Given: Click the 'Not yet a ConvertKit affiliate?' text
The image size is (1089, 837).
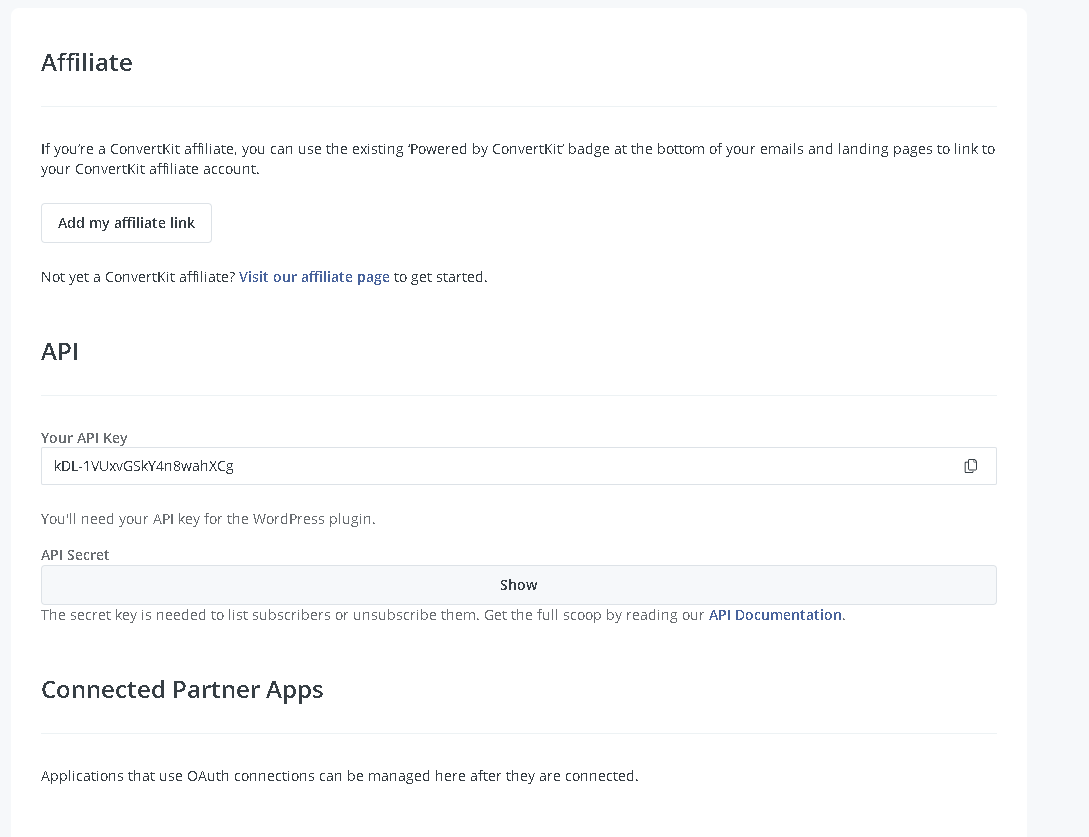Looking at the screenshot, I should tap(138, 276).
